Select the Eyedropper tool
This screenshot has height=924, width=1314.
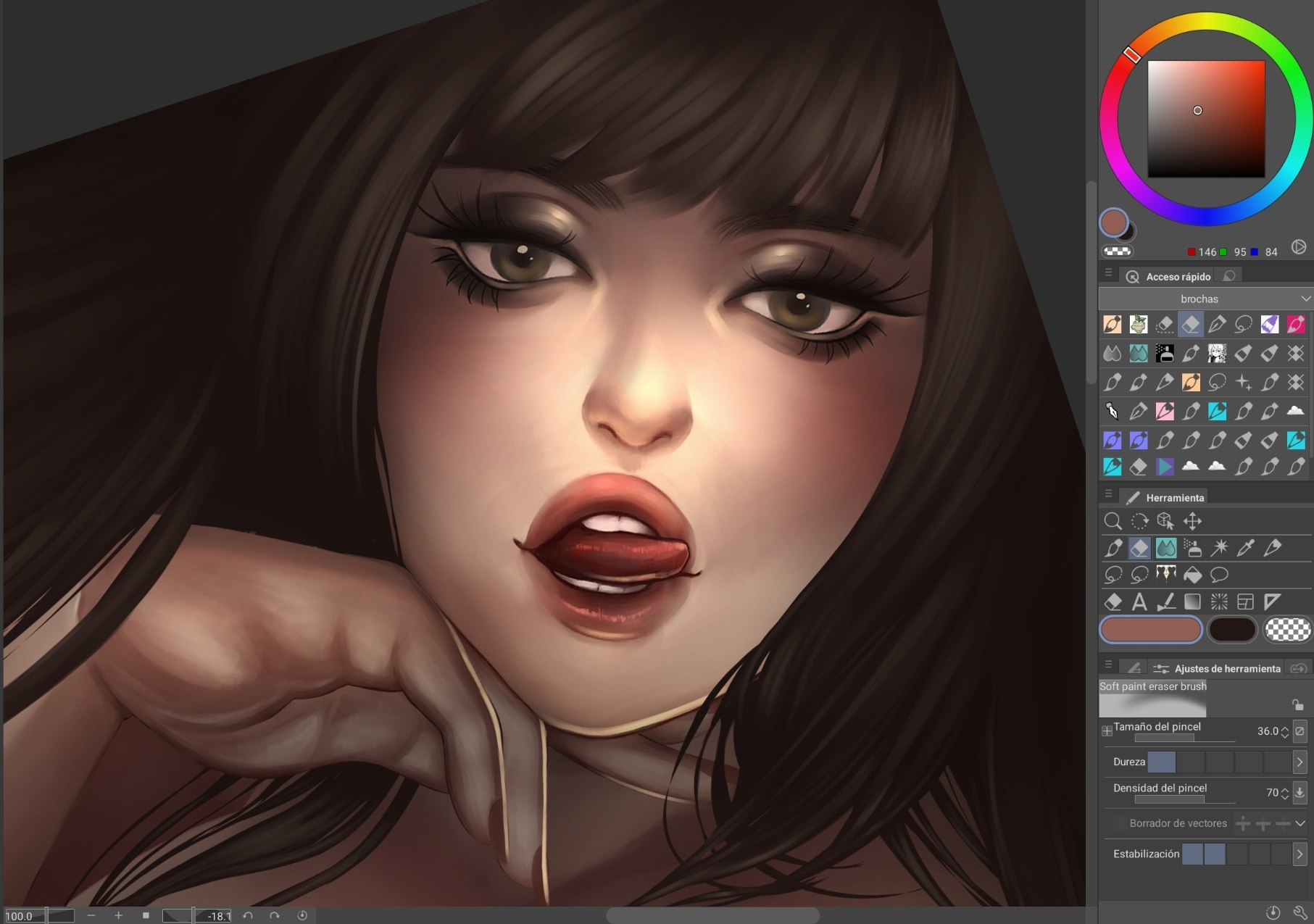(1245, 548)
